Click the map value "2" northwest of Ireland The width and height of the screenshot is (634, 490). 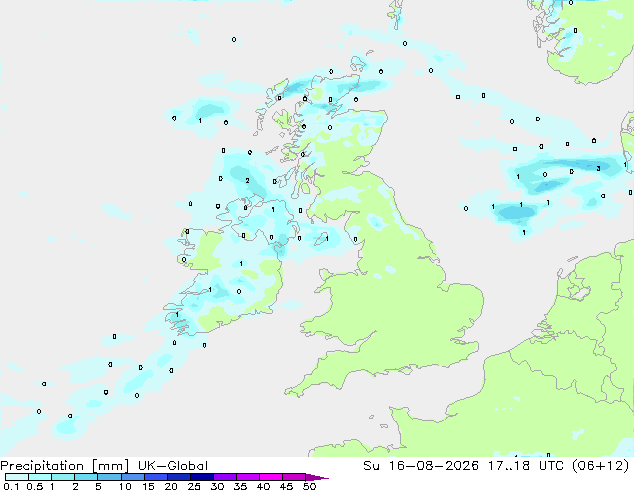(247, 180)
